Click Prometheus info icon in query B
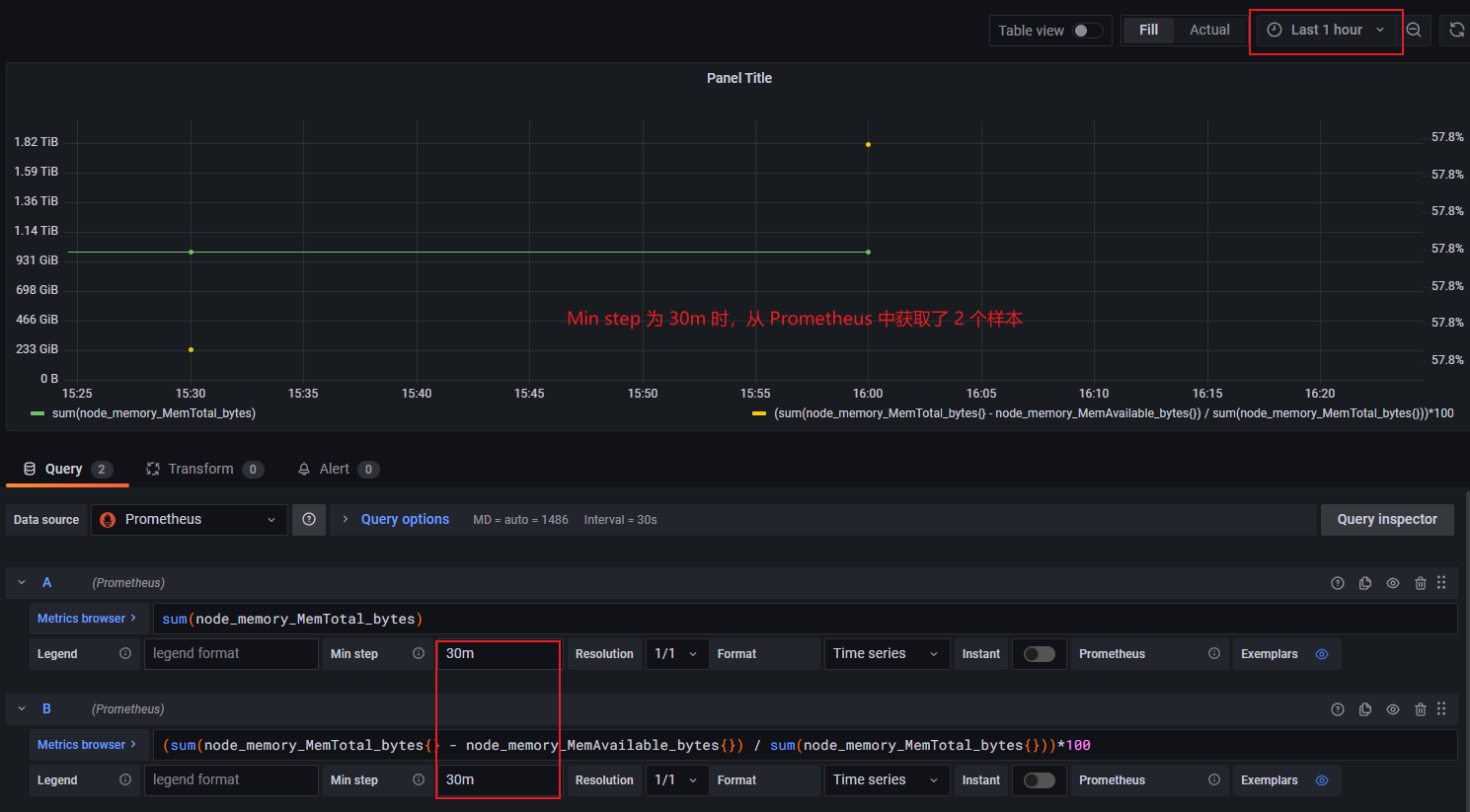This screenshot has width=1470, height=812. (1214, 779)
